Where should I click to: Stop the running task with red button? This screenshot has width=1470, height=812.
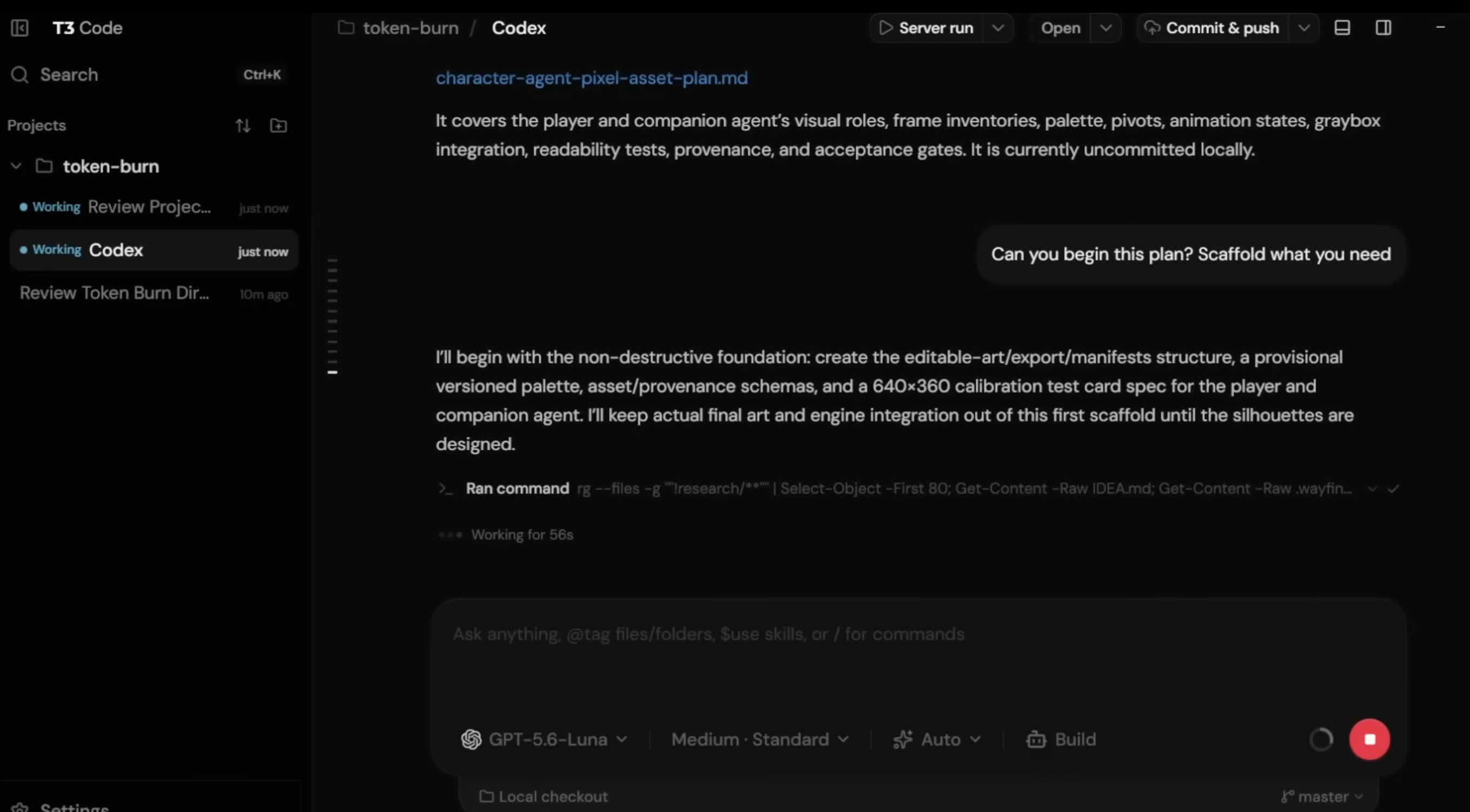(1369, 739)
